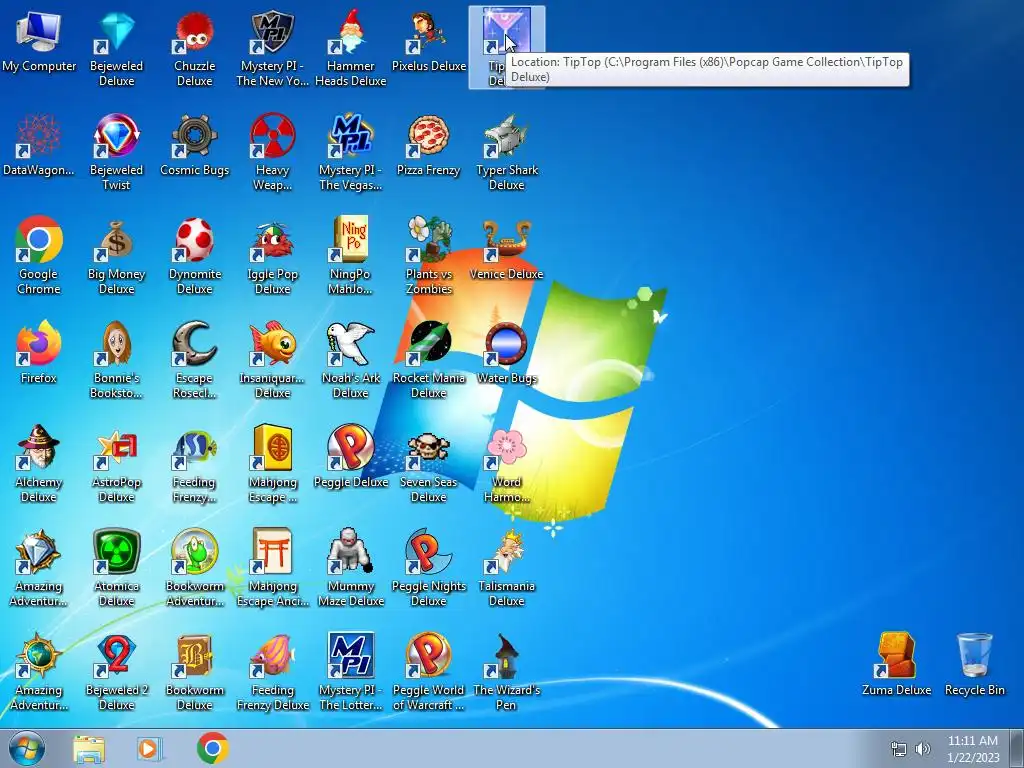Select the Peggle Nights Deluxe shortcut
Viewport: 1024px width, 768px height.
tap(428, 568)
